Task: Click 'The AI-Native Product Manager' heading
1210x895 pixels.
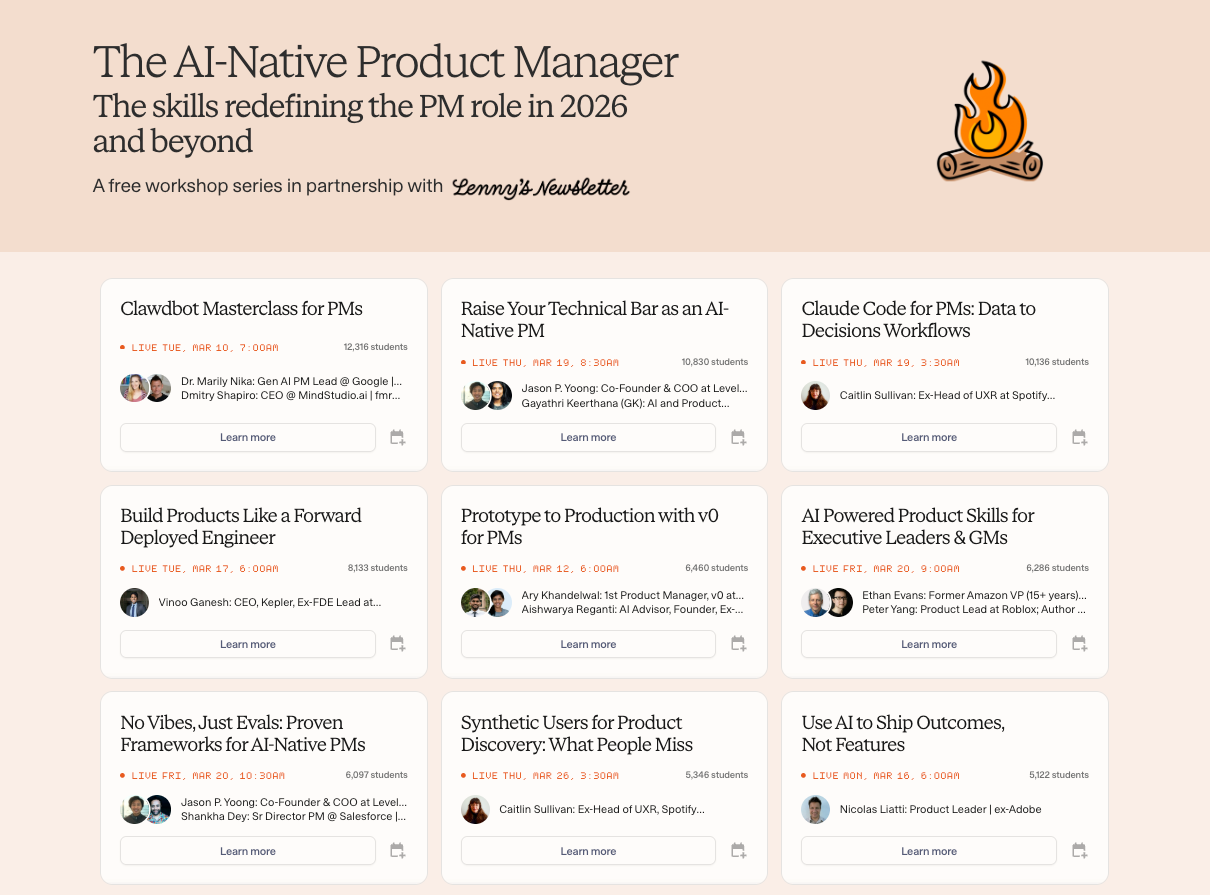Action: [x=386, y=62]
